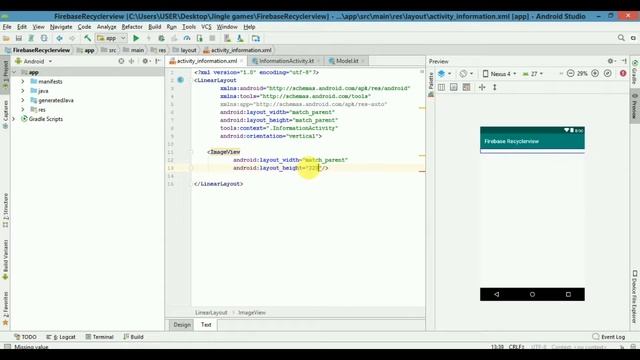Open the orientation dropdown in preview

(466, 73)
